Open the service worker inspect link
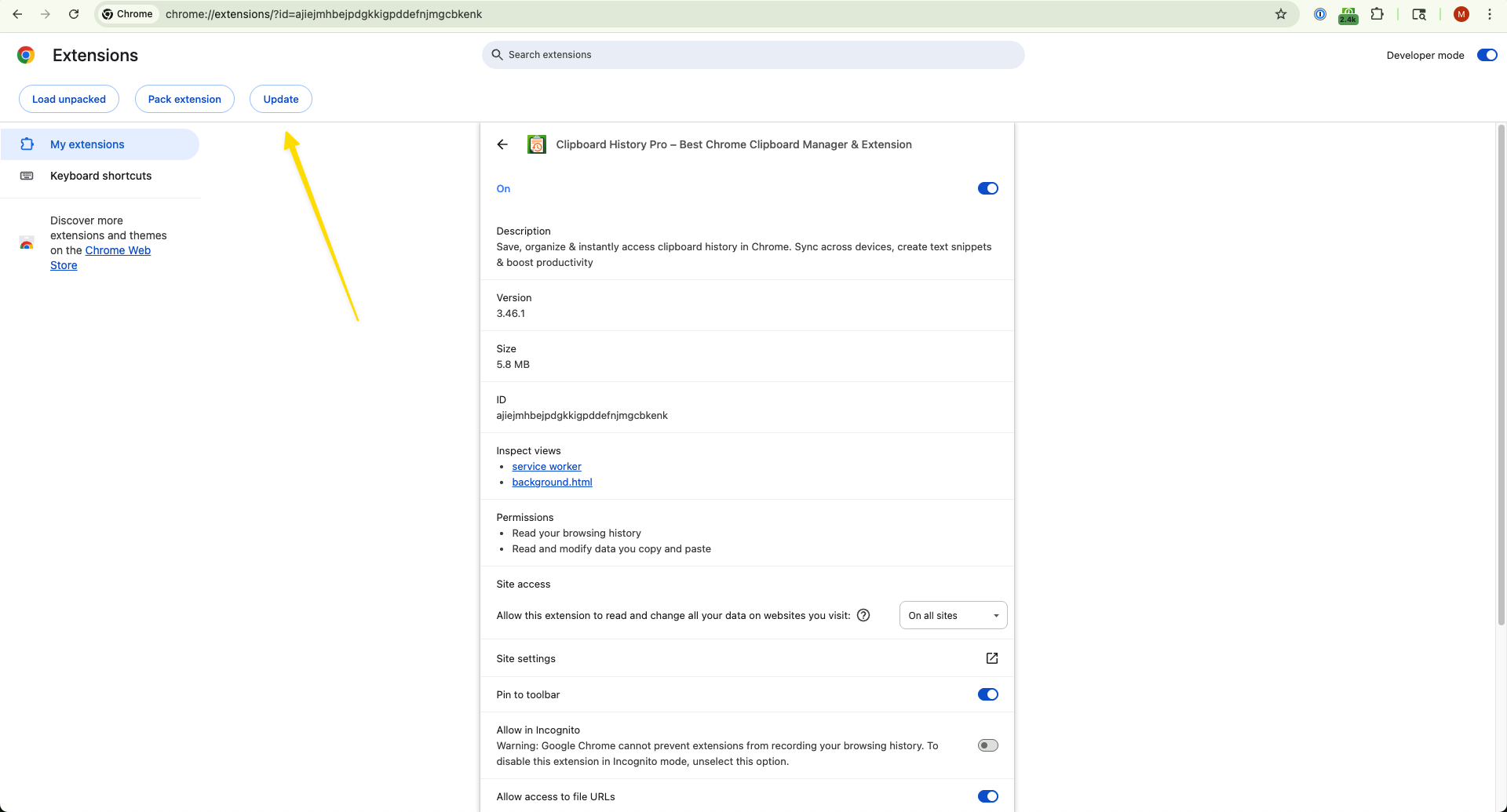 (546, 466)
